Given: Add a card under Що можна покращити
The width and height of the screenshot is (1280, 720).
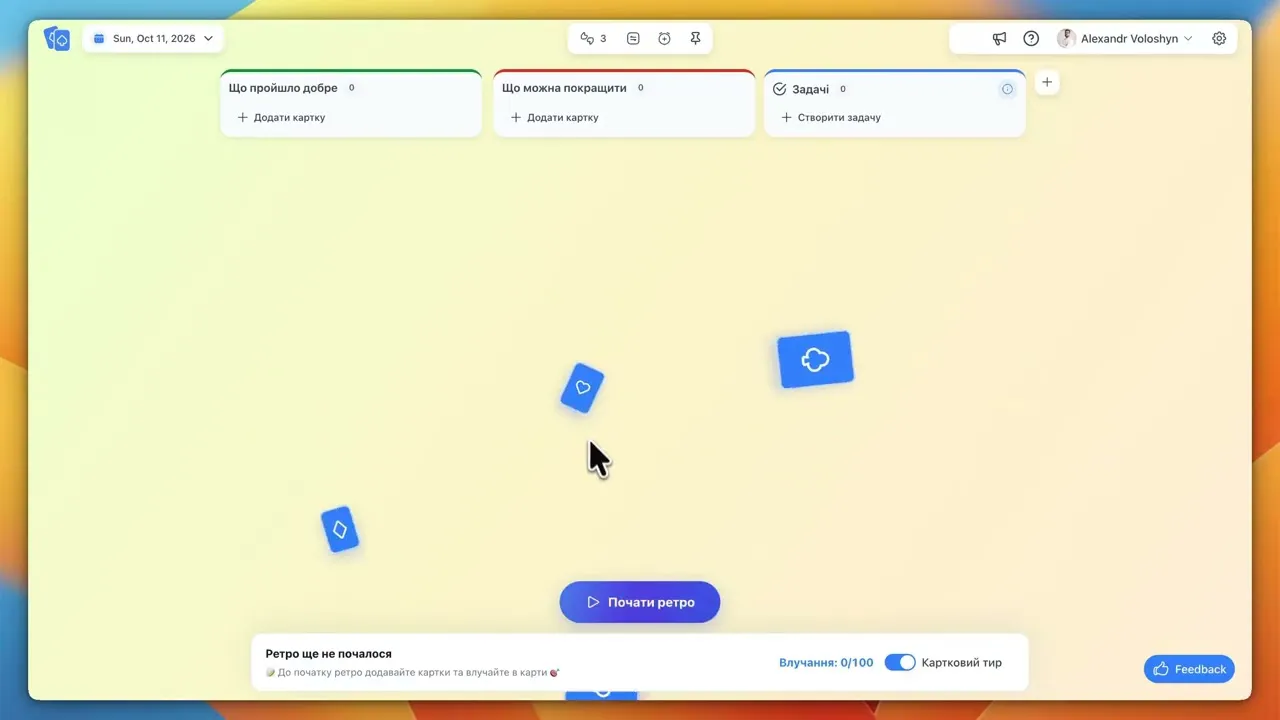Looking at the screenshot, I should point(554,117).
